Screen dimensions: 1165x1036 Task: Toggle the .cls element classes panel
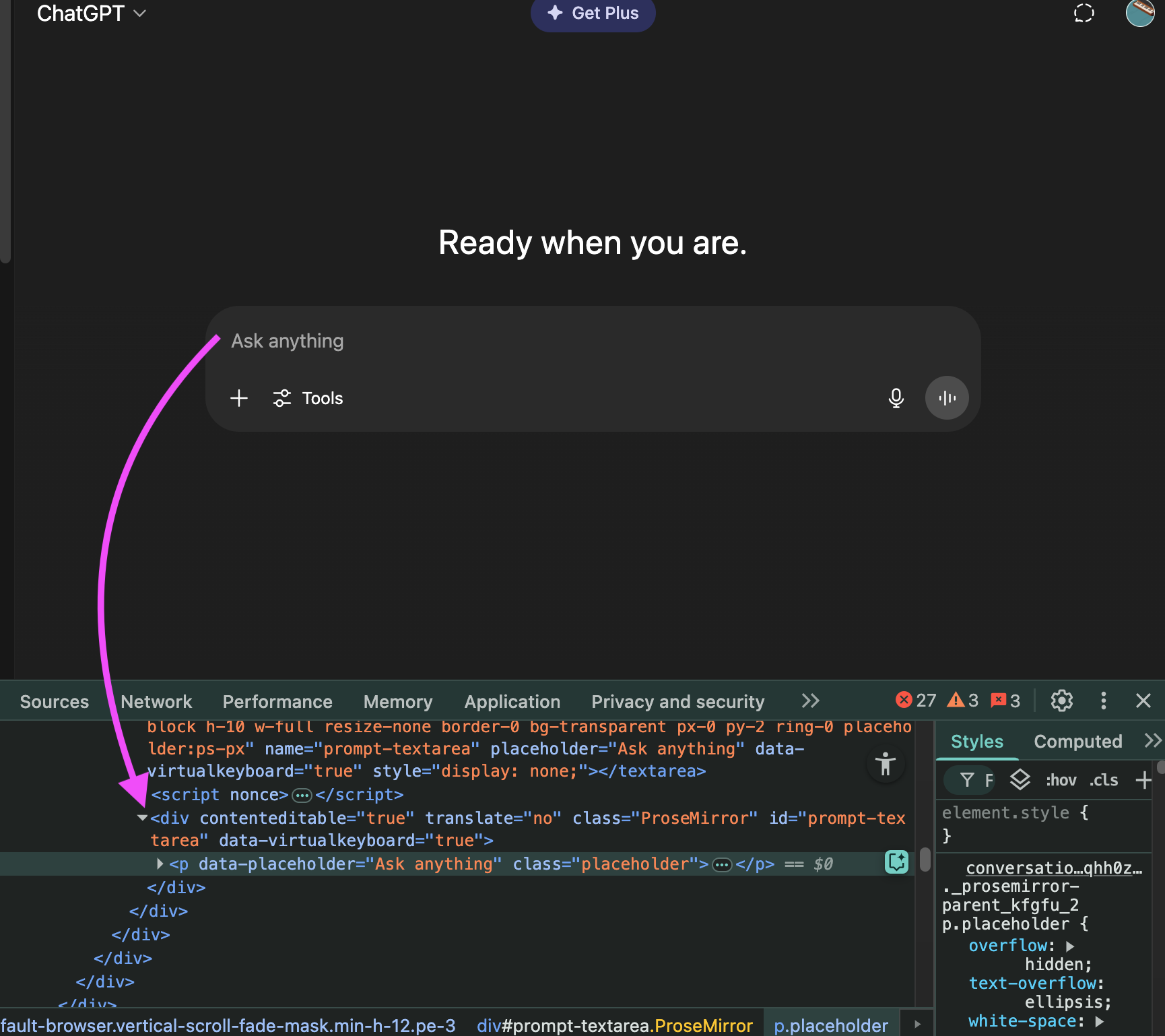1104,780
